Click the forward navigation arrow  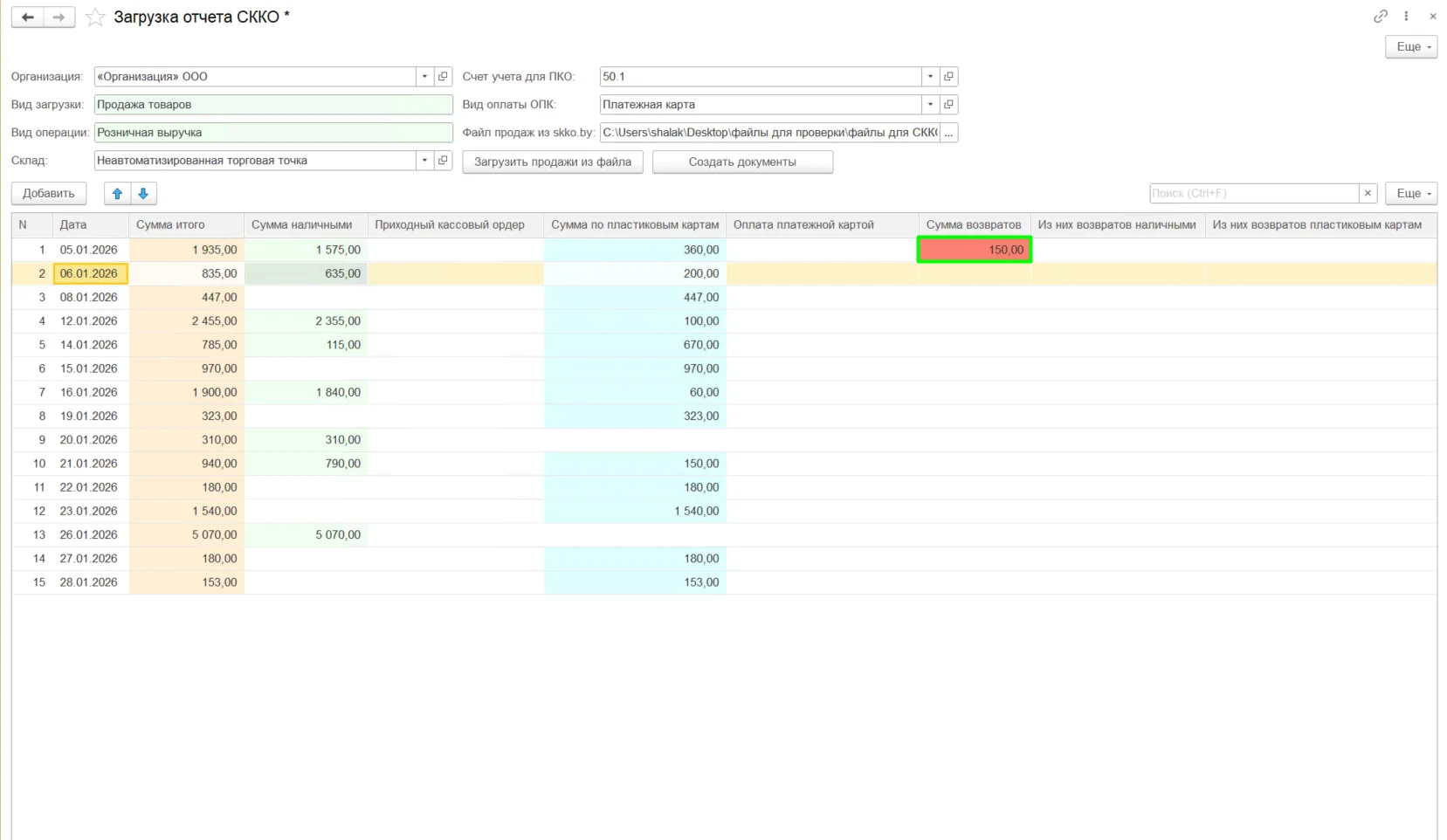(59, 17)
